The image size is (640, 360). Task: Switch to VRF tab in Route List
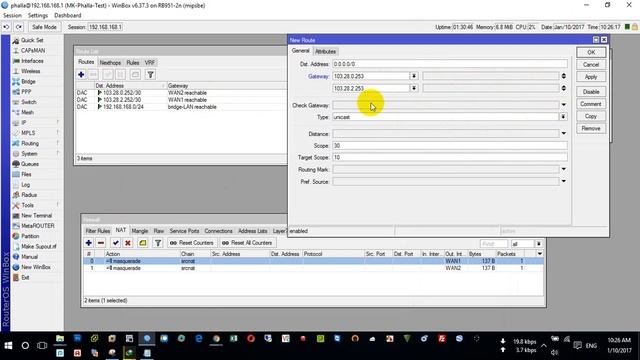pyautogui.click(x=150, y=63)
